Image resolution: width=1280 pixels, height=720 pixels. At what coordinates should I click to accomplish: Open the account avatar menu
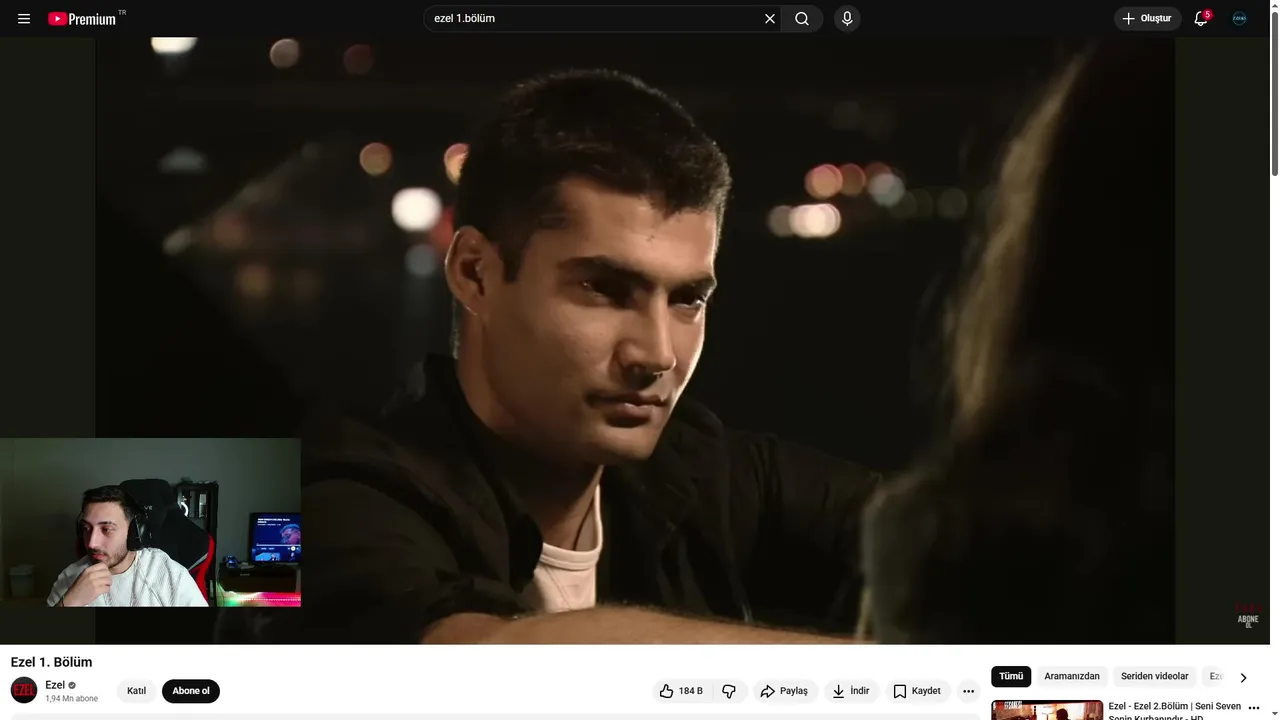tap(1240, 19)
